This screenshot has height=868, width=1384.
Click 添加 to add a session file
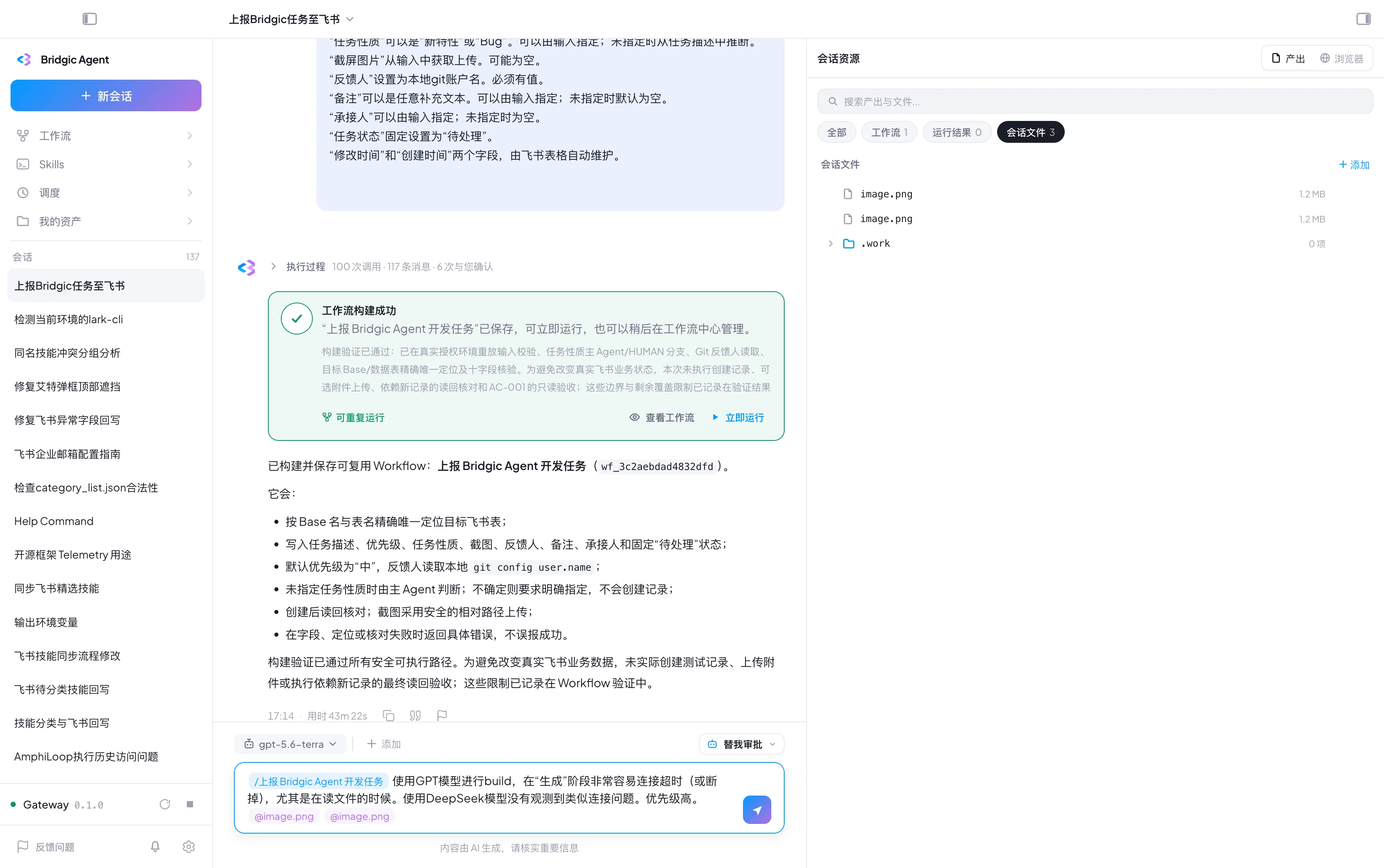[1354, 165]
